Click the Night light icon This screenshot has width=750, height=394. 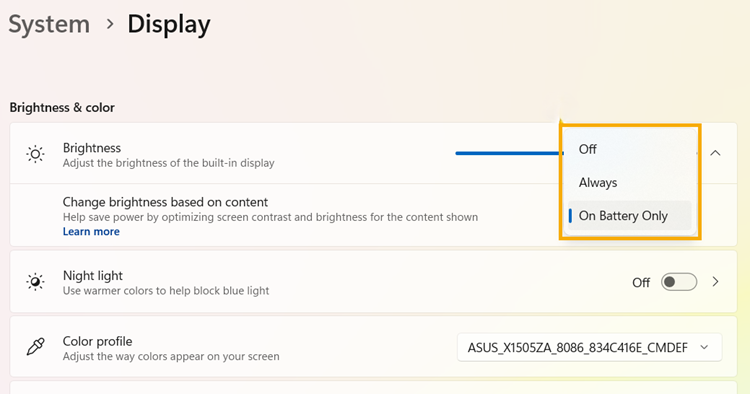pos(35,282)
